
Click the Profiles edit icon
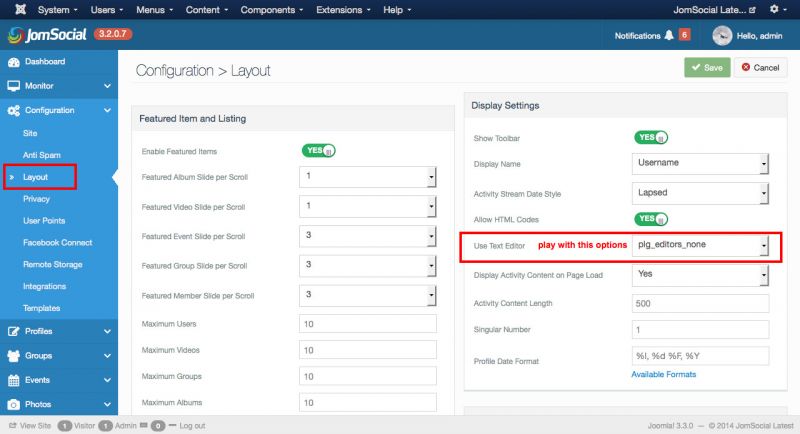click(14, 331)
